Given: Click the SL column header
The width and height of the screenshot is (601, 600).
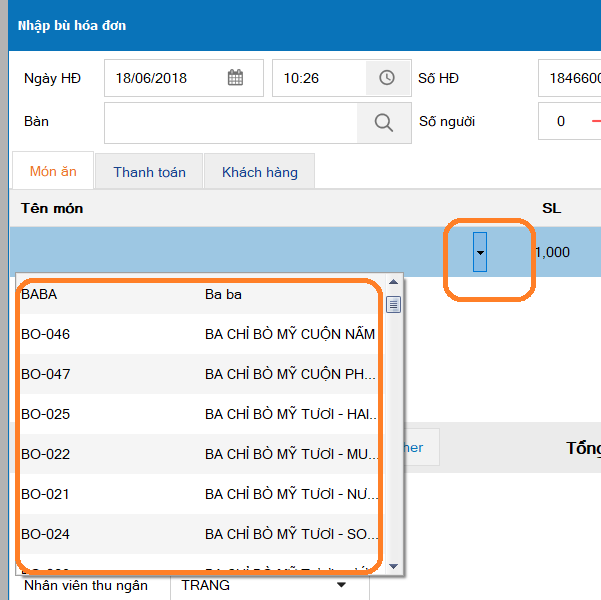Looking at the screenshot, I should pos(551,208).
